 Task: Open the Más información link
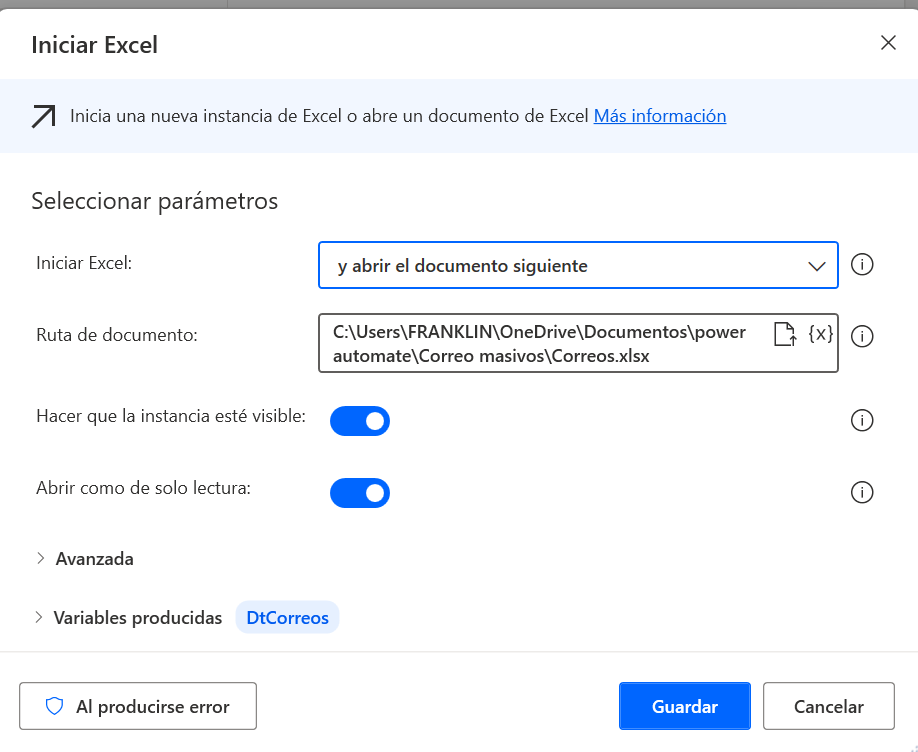pyautogui.click(x=660, y=116)
